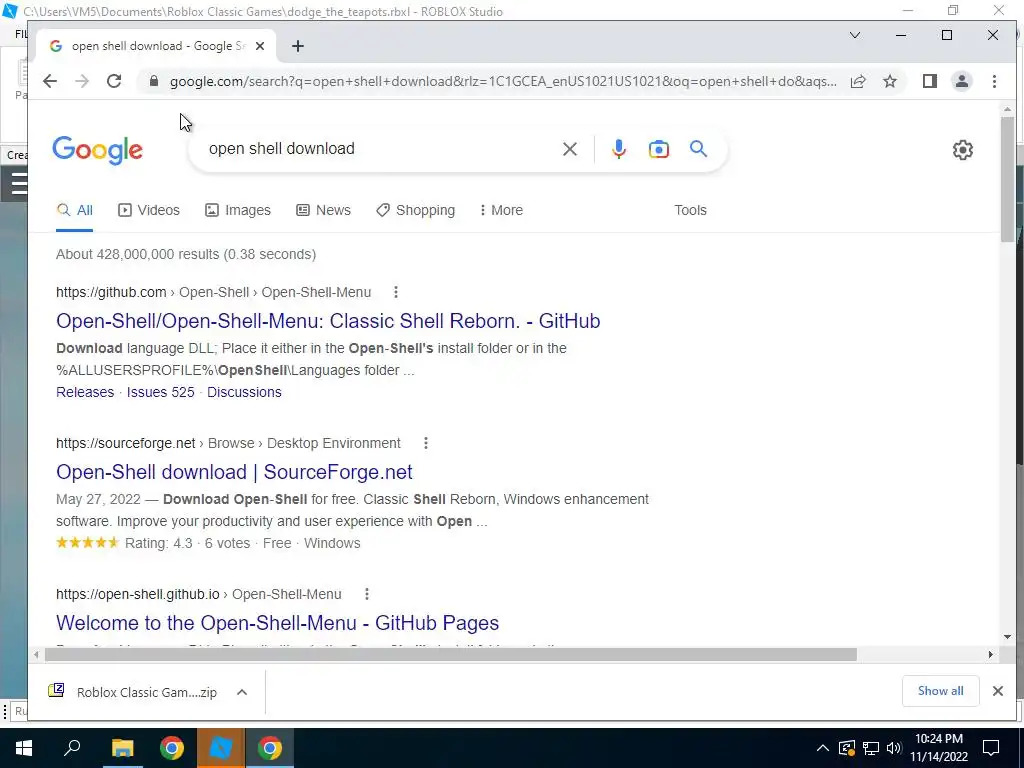
Task: View site info via the padlock icon
Action: pos(153,81)
